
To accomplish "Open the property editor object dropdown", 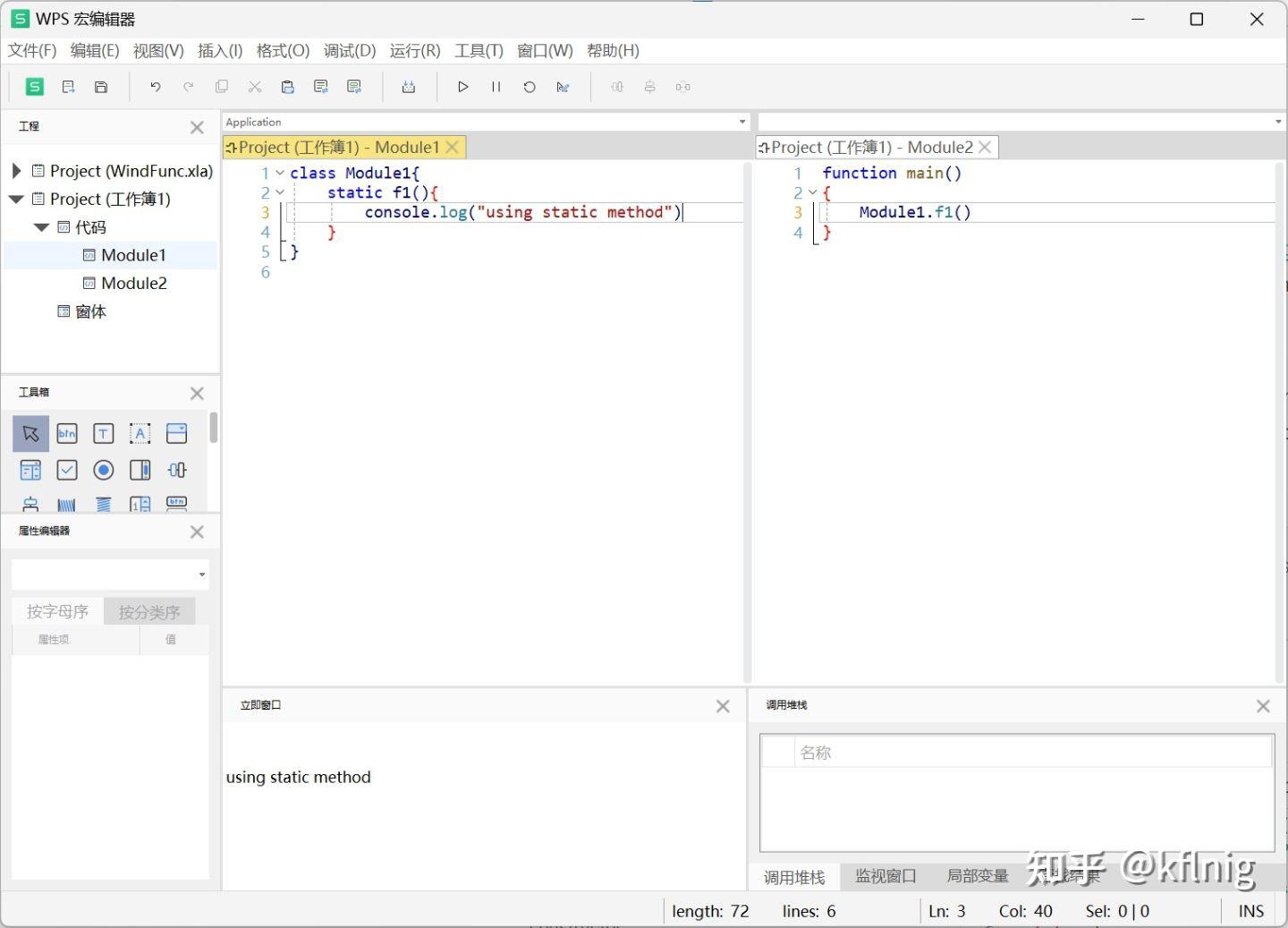I will (x=202, y=575).
